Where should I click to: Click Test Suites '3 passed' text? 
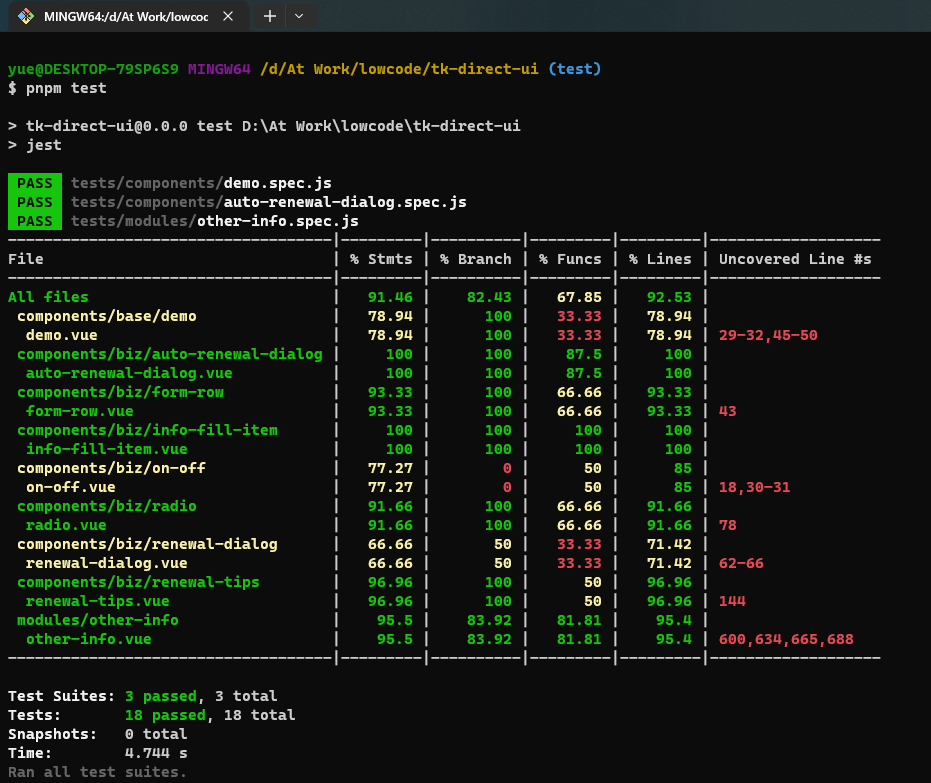tap(161, 696)
